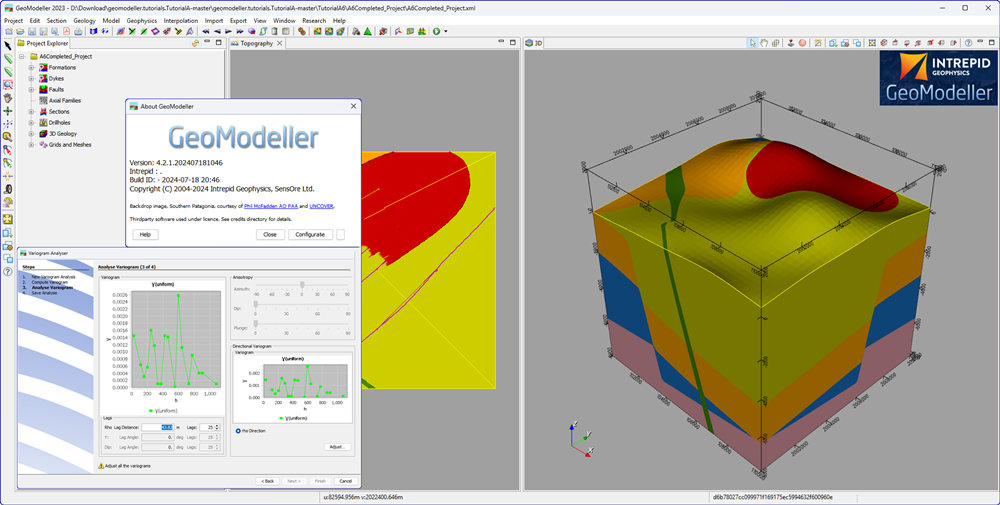Click the Plunge anisotropy slider handle

[256, 323]
